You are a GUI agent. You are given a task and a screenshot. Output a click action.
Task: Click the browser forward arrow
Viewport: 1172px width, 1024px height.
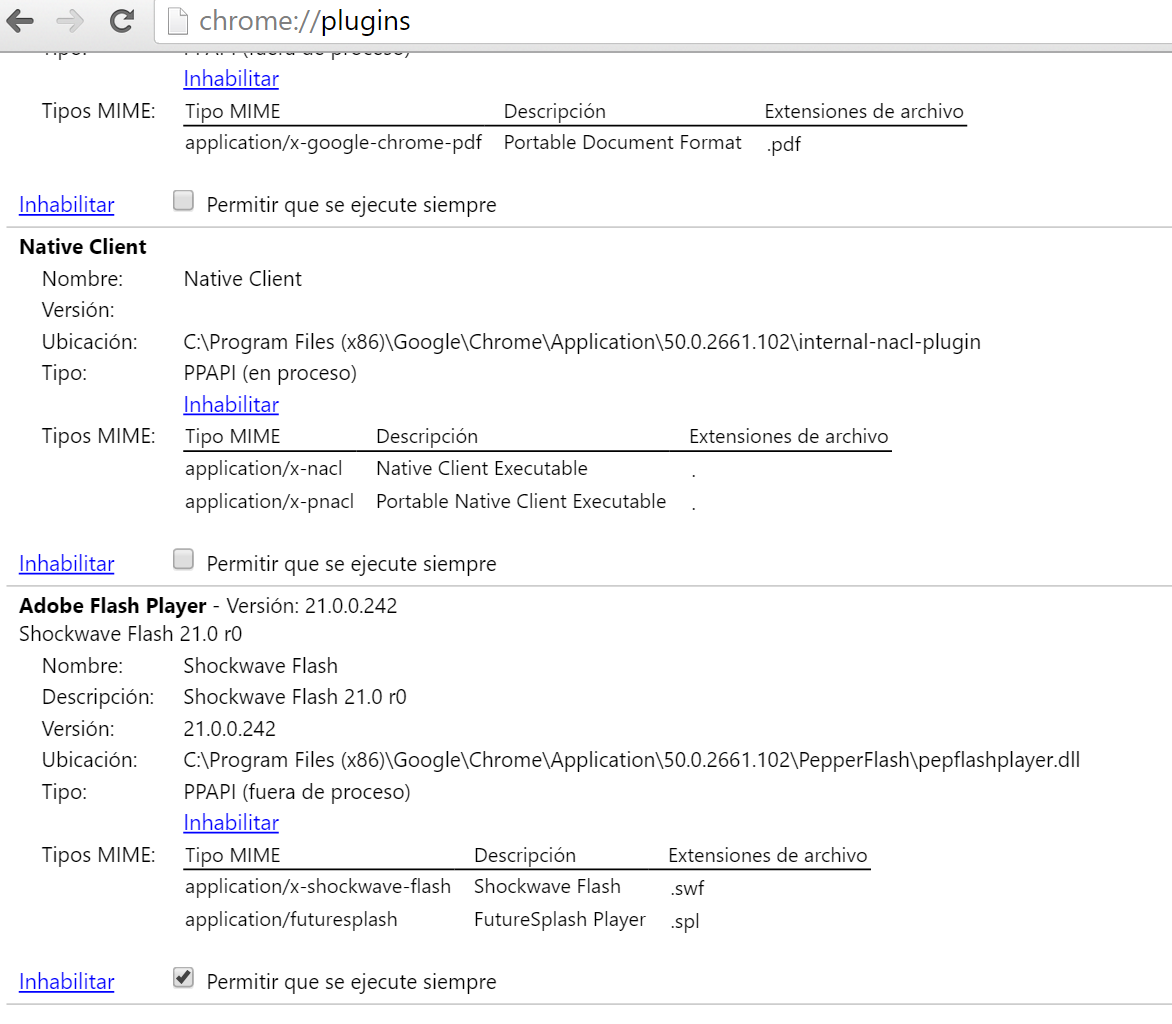pyautogui.click(x=70, y=21)
